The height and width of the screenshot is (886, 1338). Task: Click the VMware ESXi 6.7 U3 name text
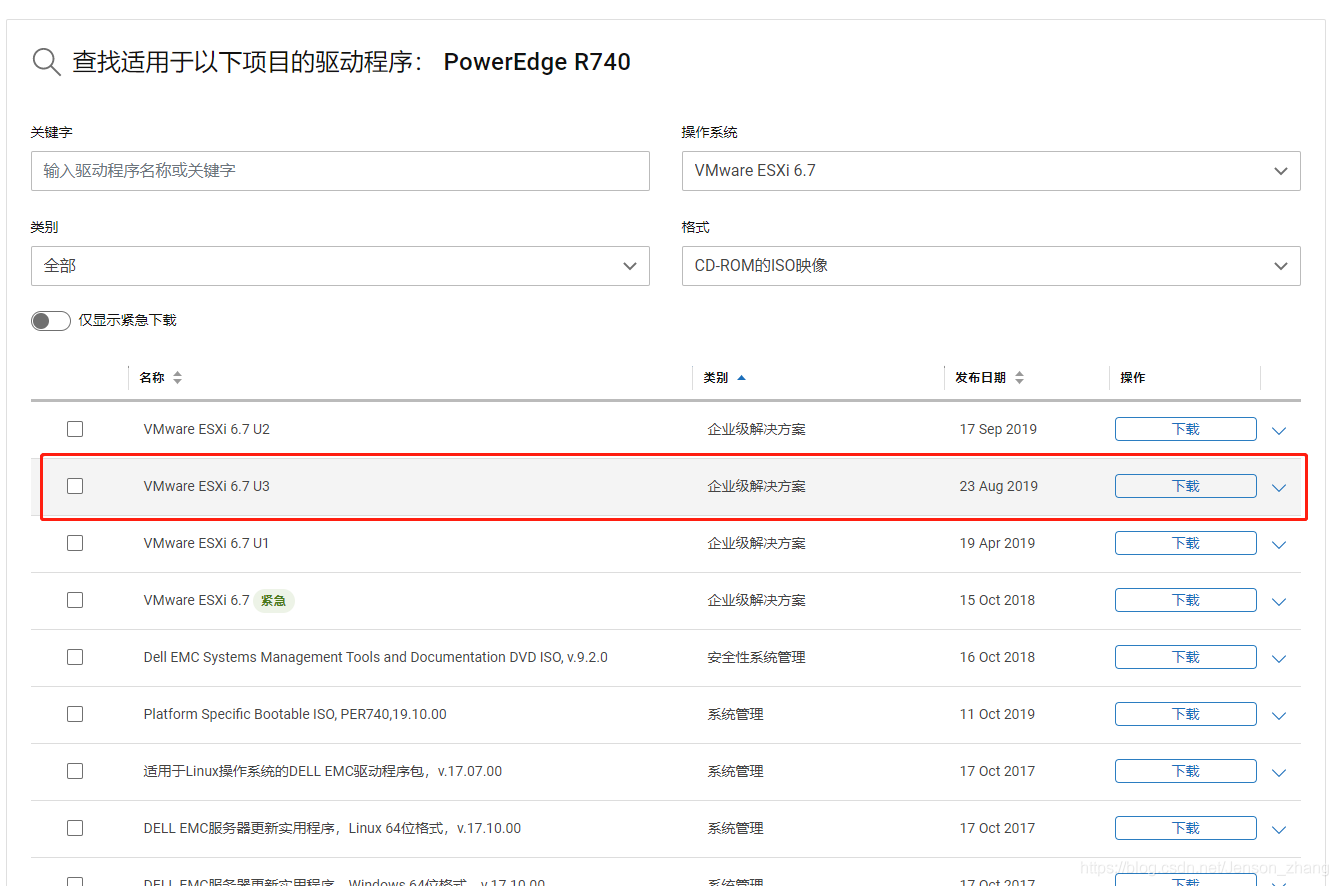coord(207,486)
